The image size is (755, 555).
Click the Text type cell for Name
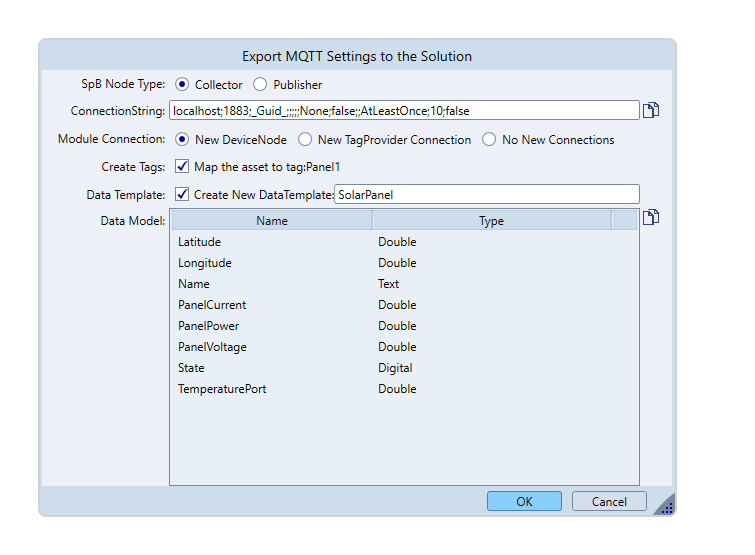coord(389,284)
